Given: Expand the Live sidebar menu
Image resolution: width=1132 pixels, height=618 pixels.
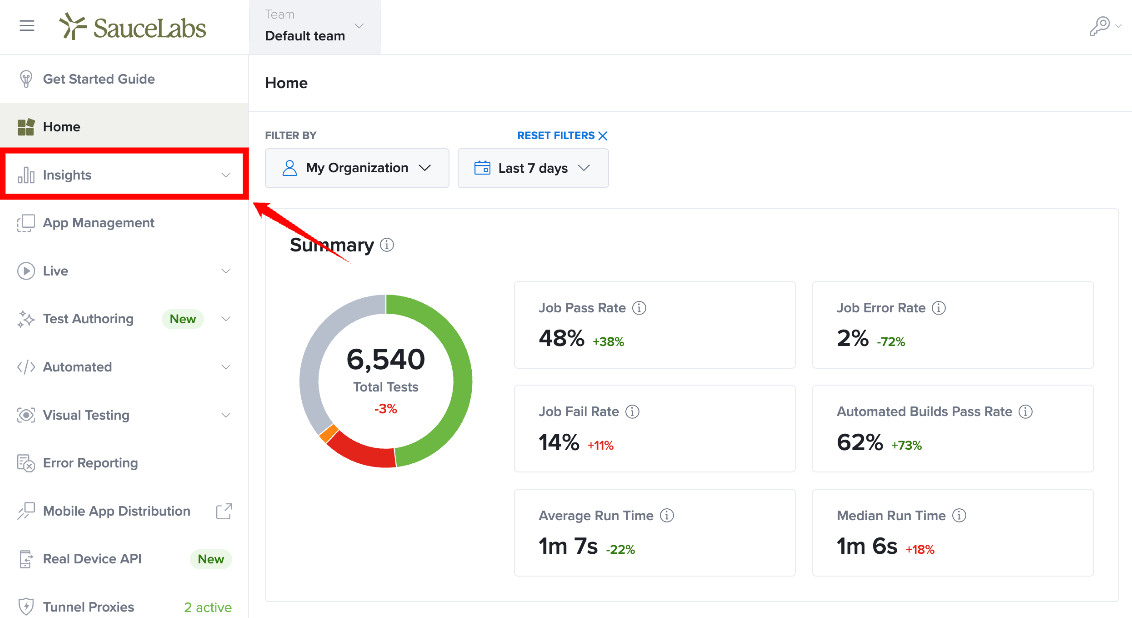Looking at the screenshot, I should coord(124,271).
